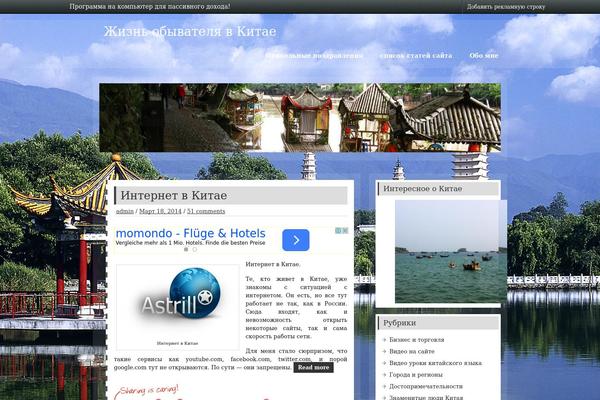Click the 'facebook.com' text in article
This screenshot has width=600, height=400.
[250, 359]
